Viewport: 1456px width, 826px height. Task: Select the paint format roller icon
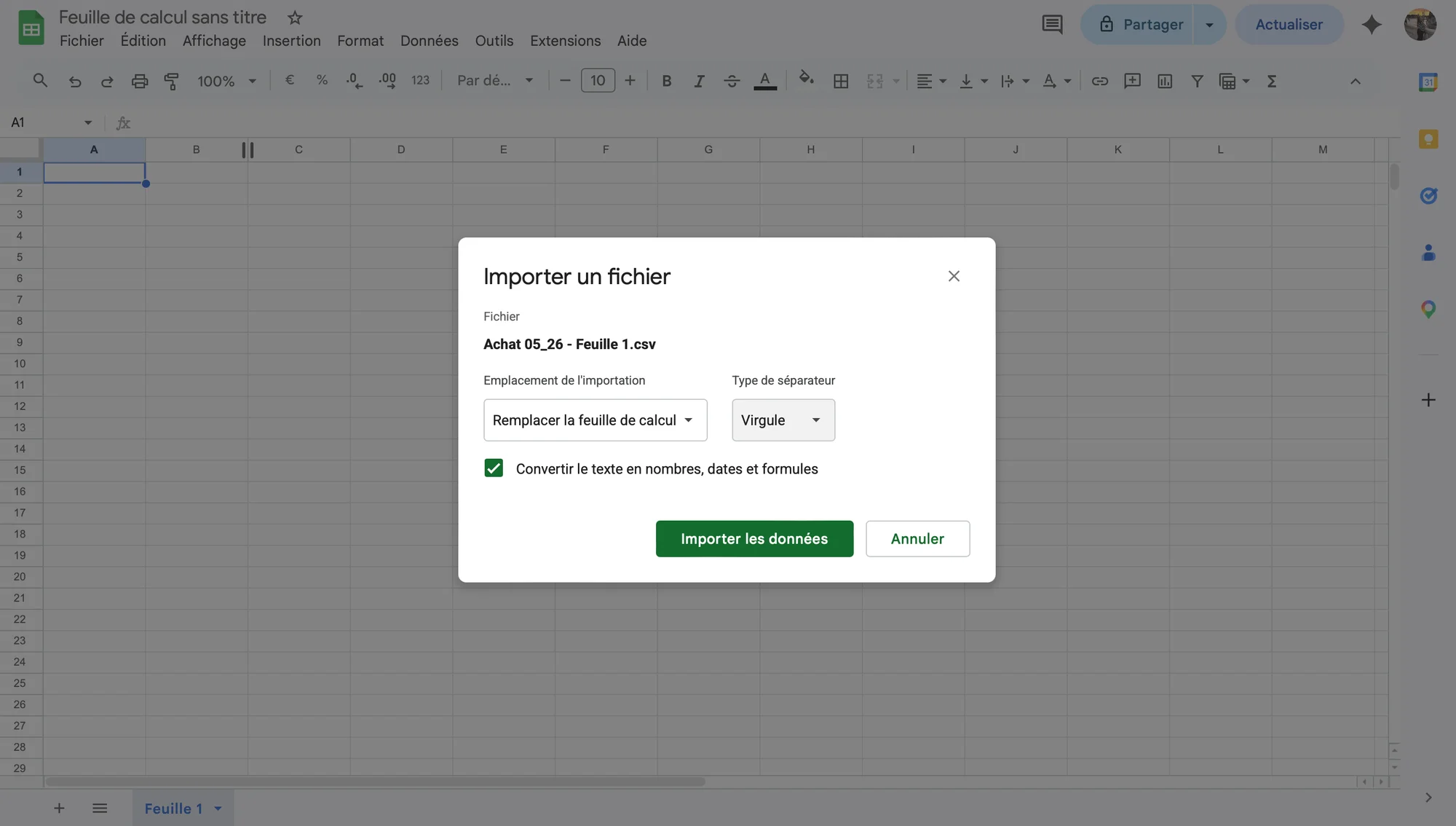[x=172, y=81]
